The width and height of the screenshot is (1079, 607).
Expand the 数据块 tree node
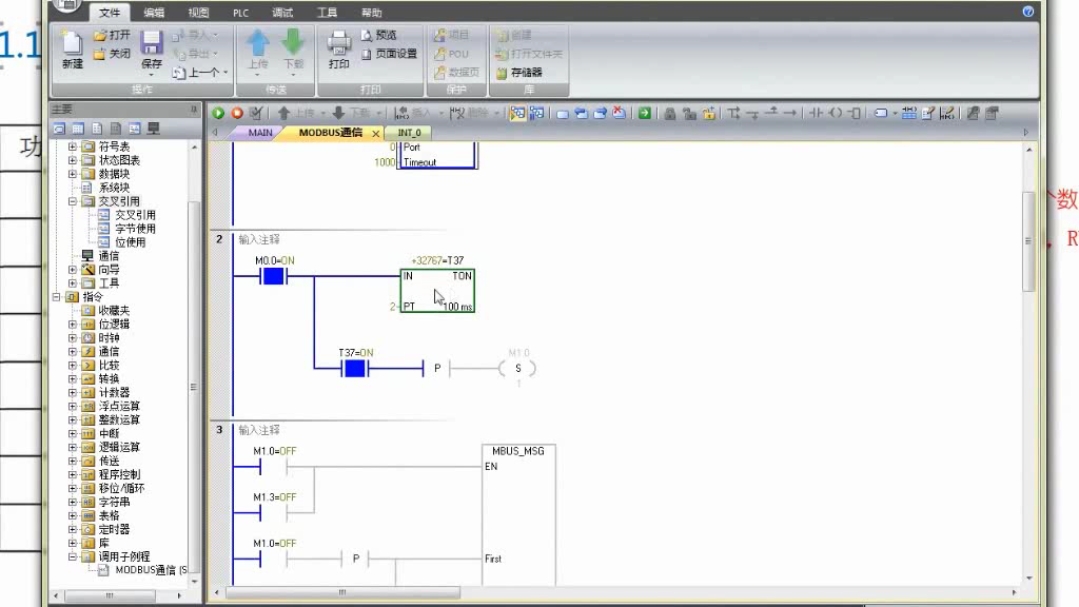pyautogui.click(x=72, y=173)
